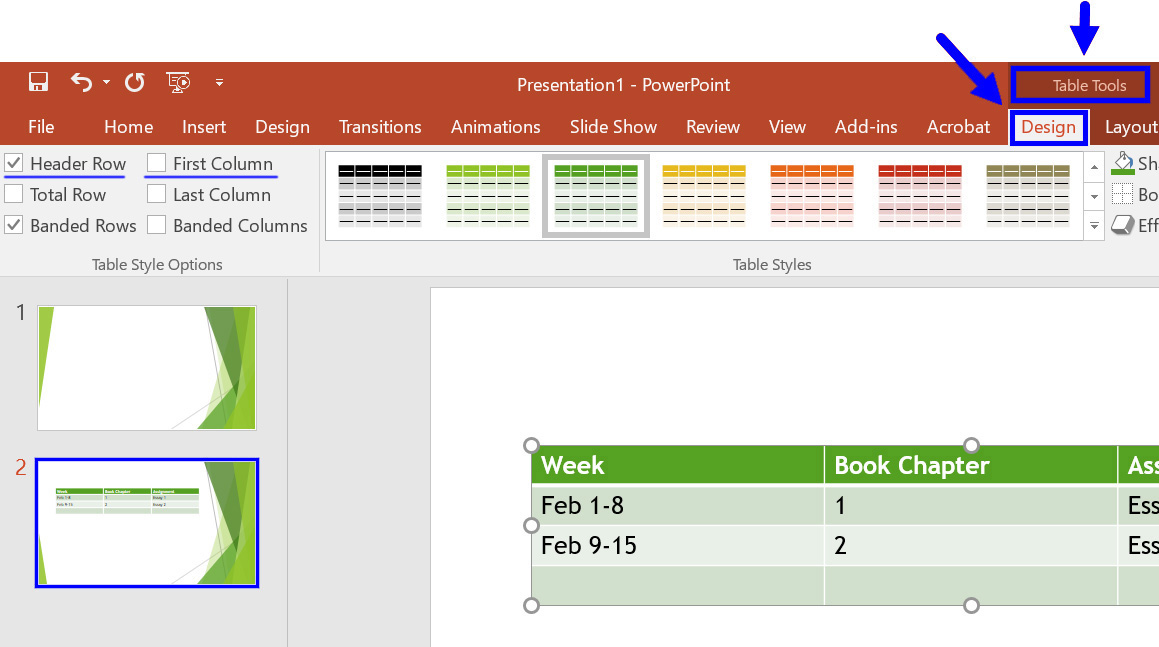Disable the Header Row option
The image size is (1159, 647).
click(x=13, y=163)
